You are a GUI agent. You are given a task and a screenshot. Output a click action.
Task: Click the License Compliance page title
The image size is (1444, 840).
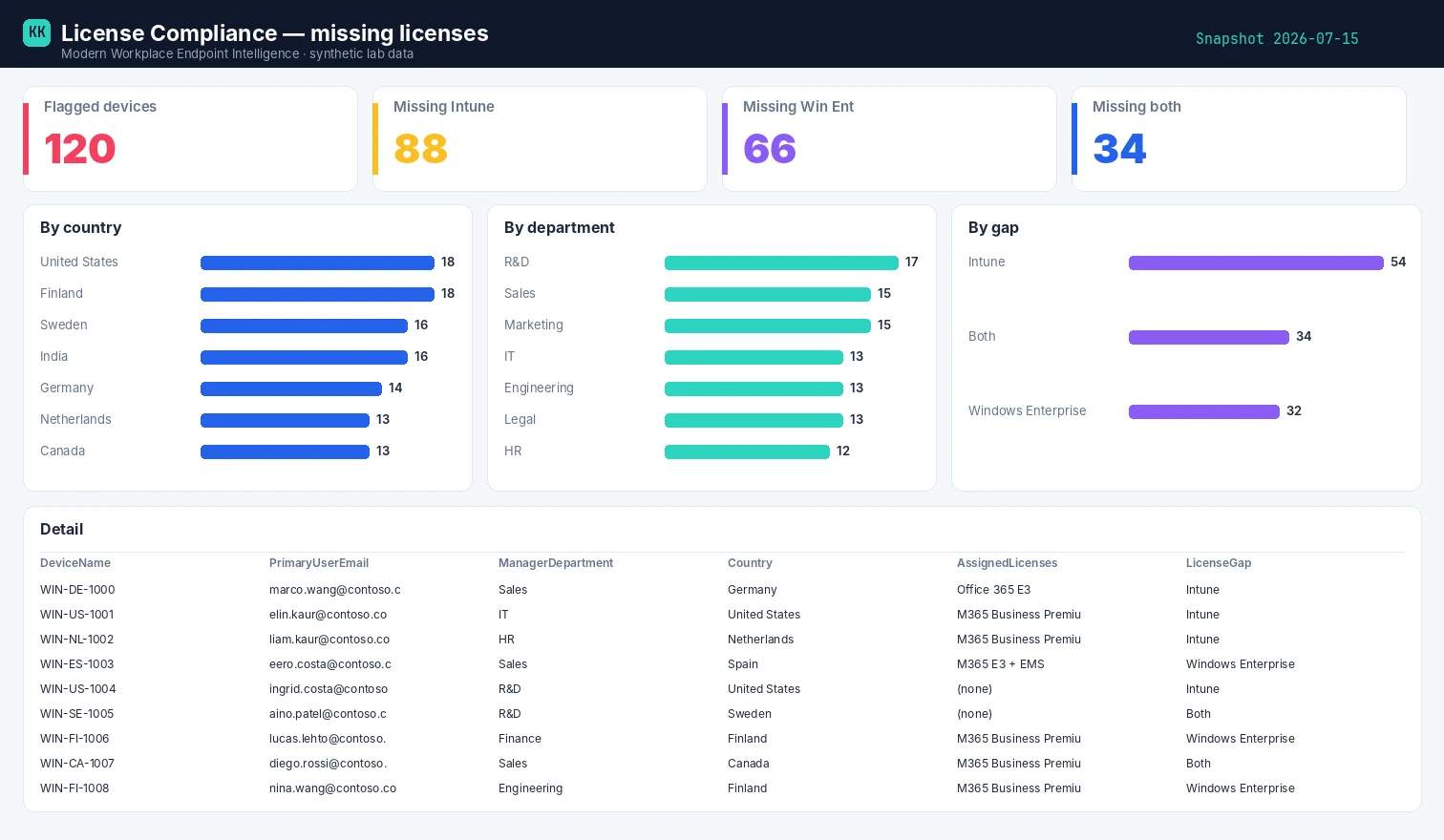click(275, 32)
